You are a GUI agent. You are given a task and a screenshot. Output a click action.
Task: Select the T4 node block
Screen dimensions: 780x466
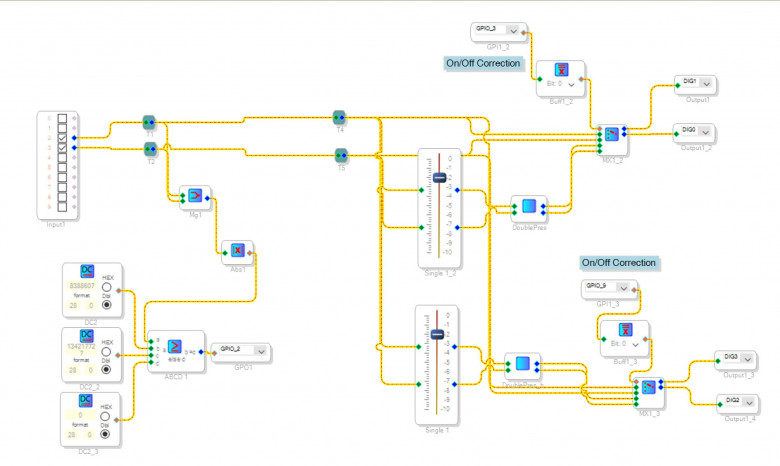click(339, 117)
